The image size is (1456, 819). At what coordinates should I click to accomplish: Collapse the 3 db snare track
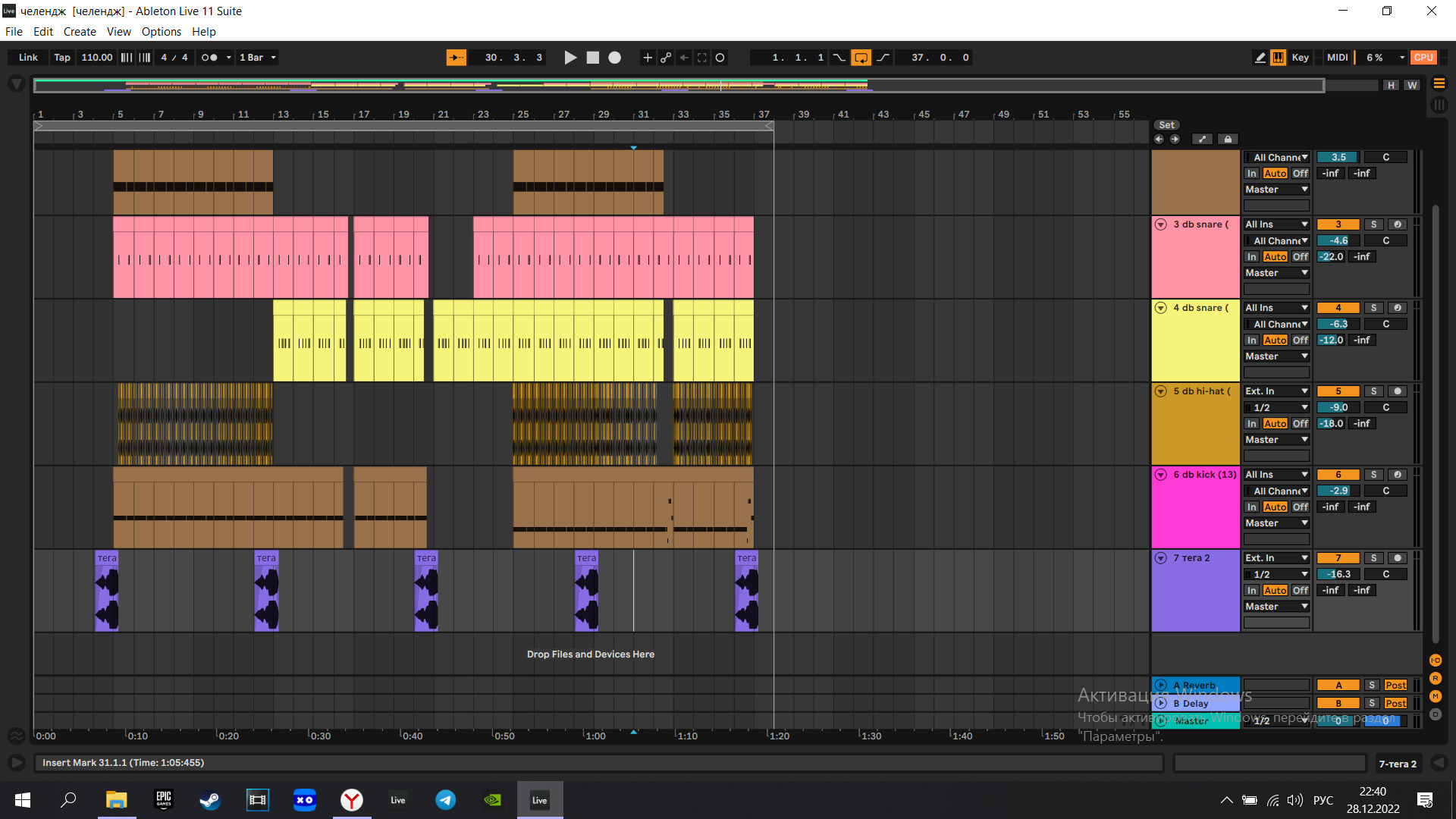point(1160,224)
